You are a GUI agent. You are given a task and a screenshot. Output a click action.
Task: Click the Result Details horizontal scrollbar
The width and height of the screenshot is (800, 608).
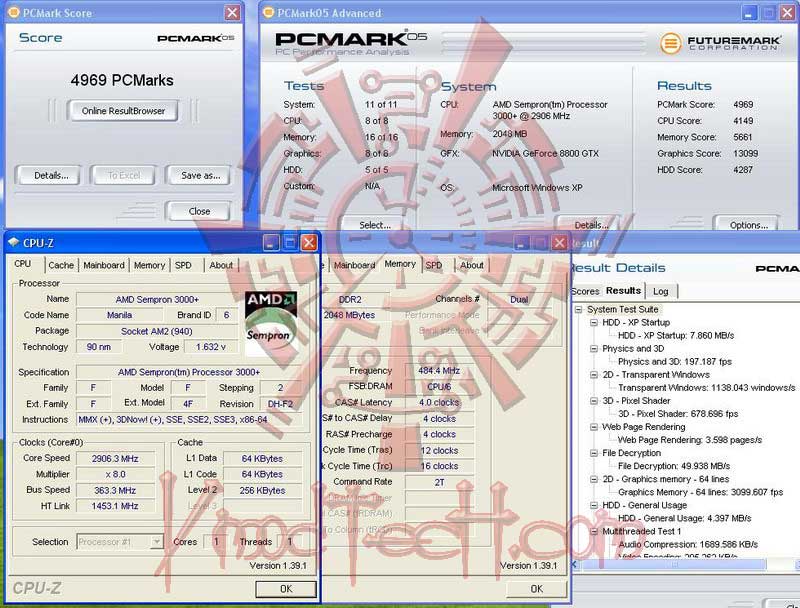pyautogui.click(x=673, y=564)
